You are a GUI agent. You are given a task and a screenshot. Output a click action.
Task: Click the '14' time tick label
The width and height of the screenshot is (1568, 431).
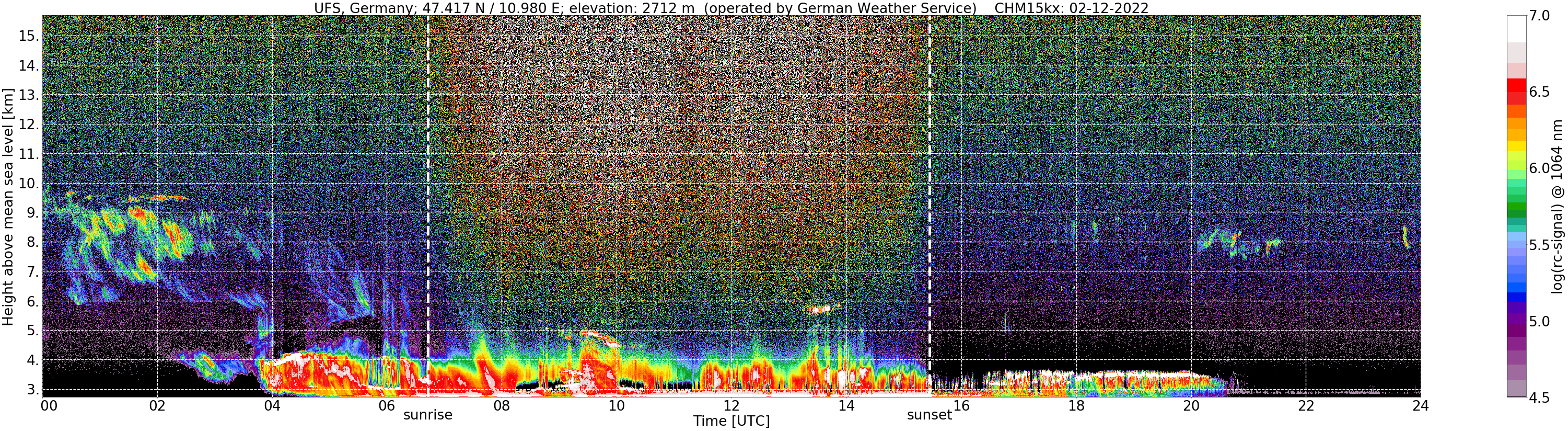pyautogui.click(x=846, y=406)
